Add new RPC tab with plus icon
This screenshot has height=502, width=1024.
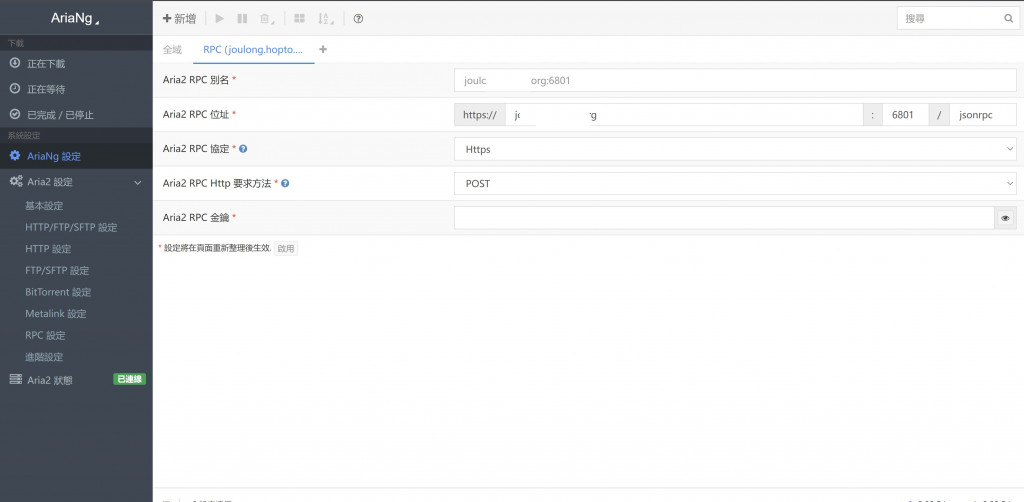click(323, 50)
